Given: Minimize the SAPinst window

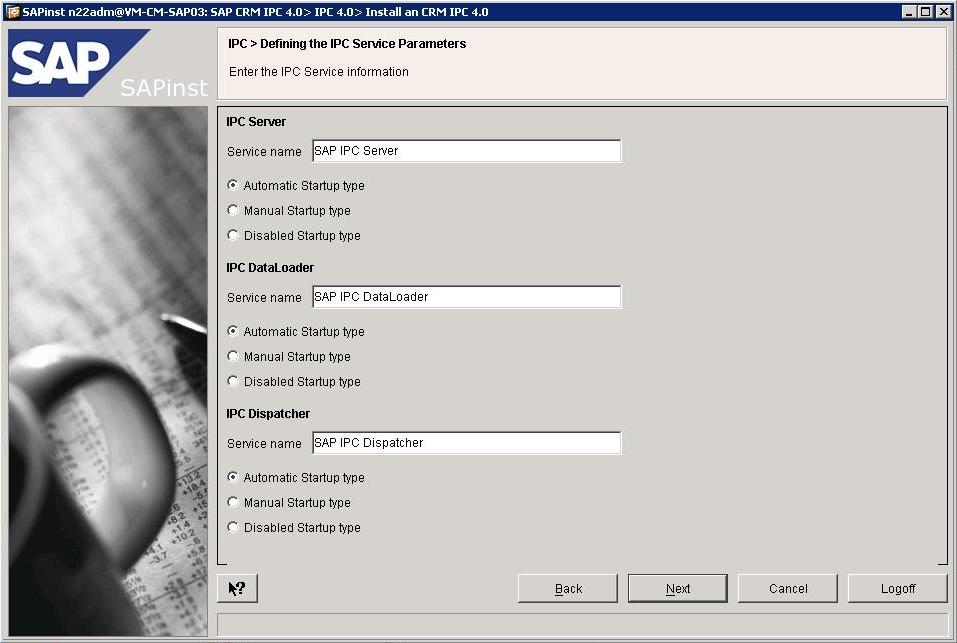Looking at the screenshot, I should (909, 12).
